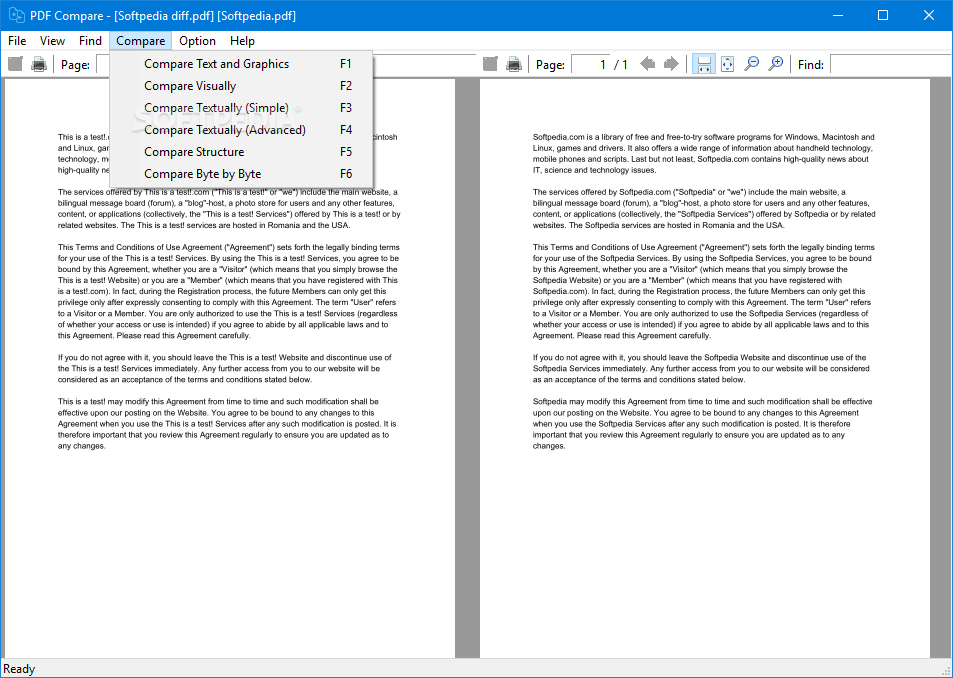This screenshot has width=953, height=678.
Task: Open the File menu
Action: [x=17, y=41]
